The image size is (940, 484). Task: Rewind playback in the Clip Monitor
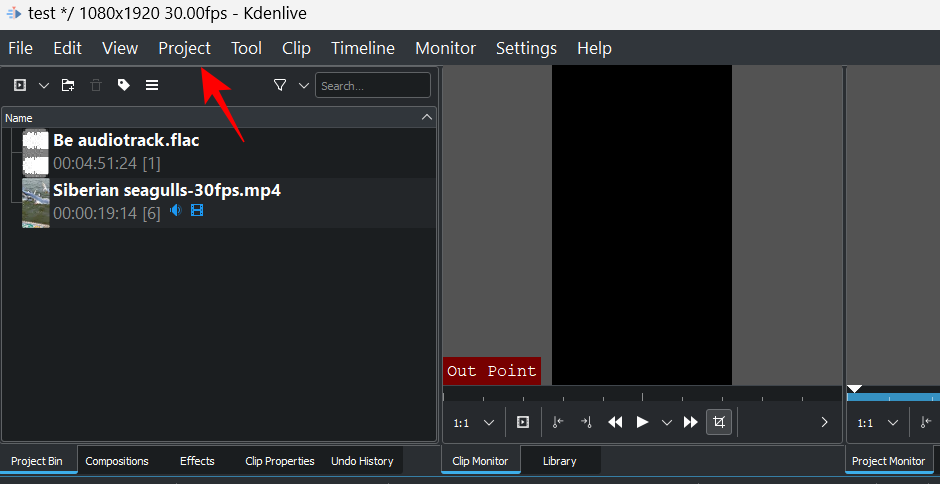click(x=615, y=422)
